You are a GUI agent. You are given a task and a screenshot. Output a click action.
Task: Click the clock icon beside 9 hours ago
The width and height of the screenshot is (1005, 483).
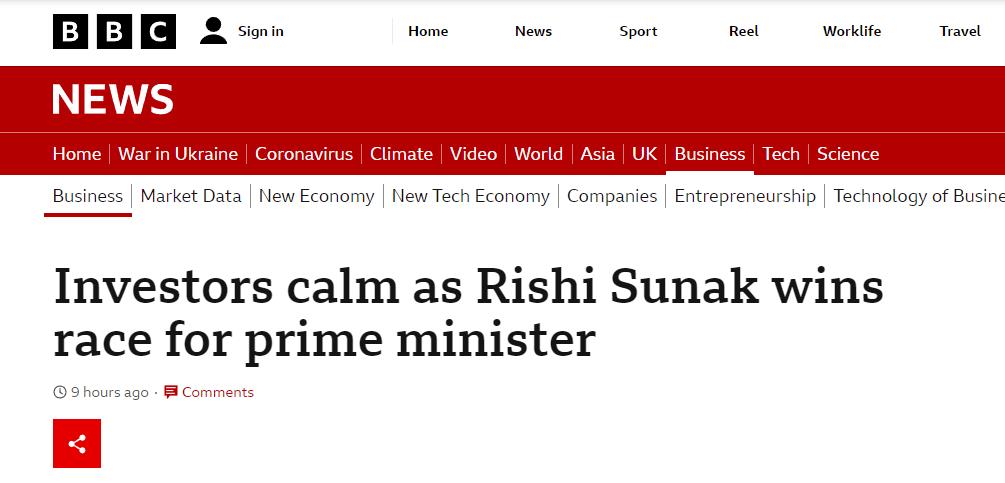pos(60,392)
